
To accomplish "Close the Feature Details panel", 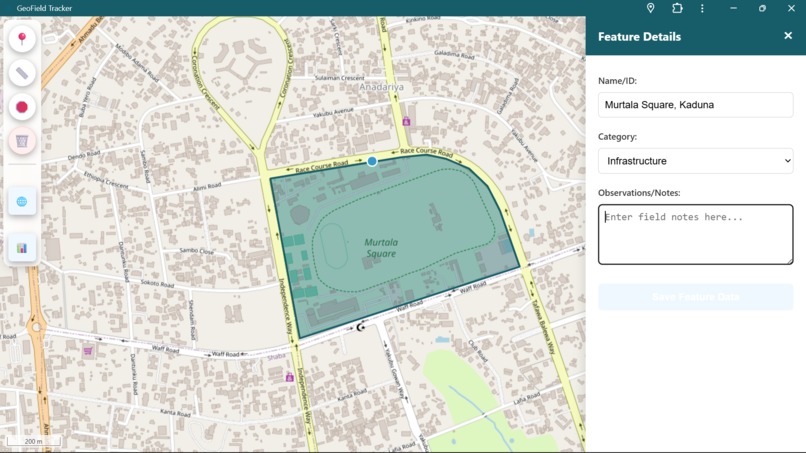I will click(x=788, y=35).
